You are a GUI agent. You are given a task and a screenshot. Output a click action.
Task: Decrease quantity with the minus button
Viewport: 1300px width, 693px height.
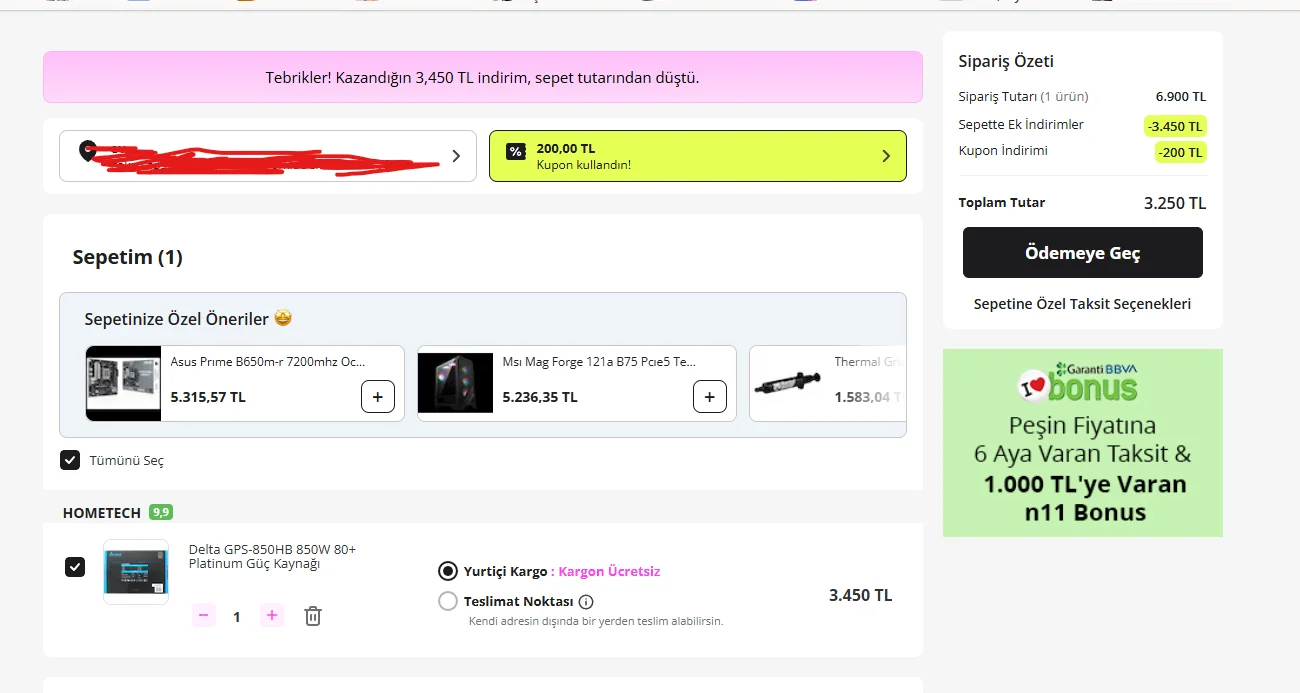(204, 616)
